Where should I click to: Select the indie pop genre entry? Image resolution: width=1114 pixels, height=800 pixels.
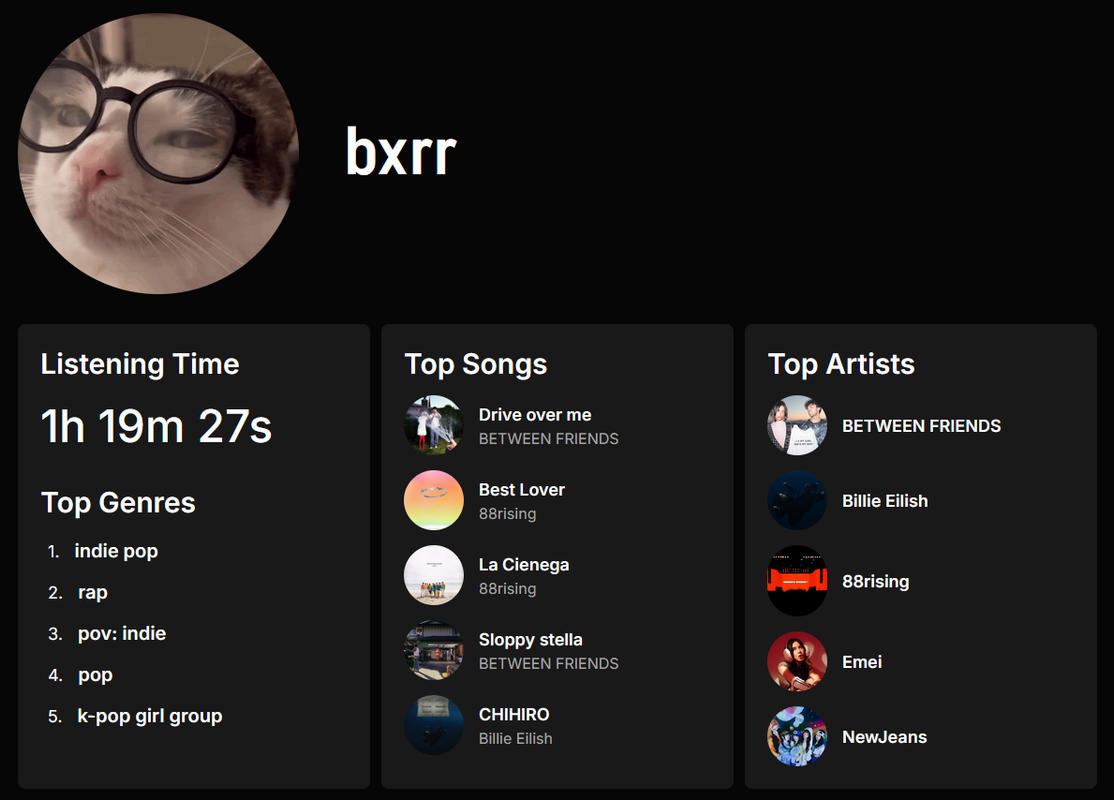click(x=117, y=551)
